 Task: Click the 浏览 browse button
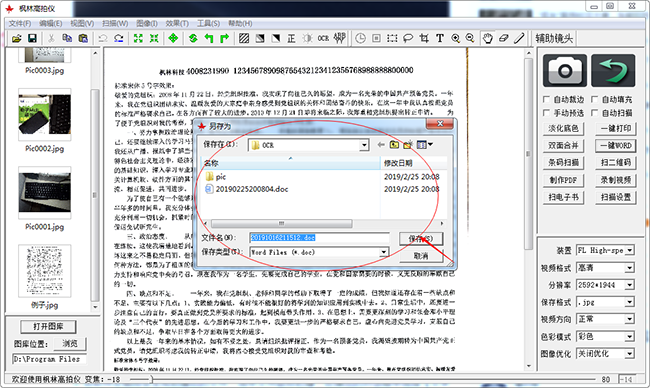[70, 344]
